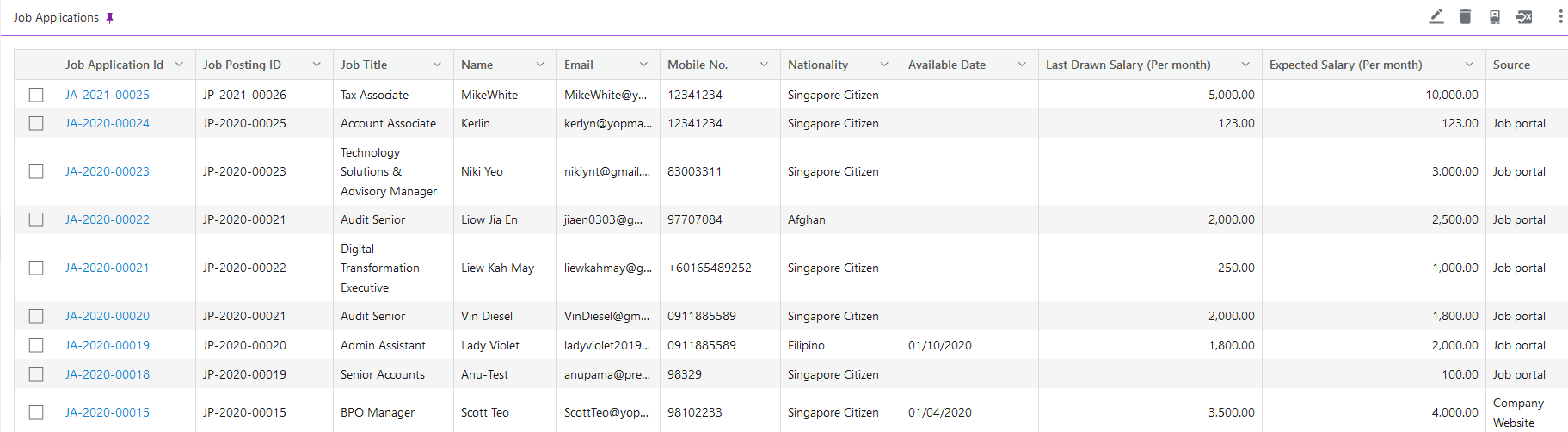Open the JA-2020-00024 application link
This screenshot has height=432, width=1568.
(x=108, y=123)
